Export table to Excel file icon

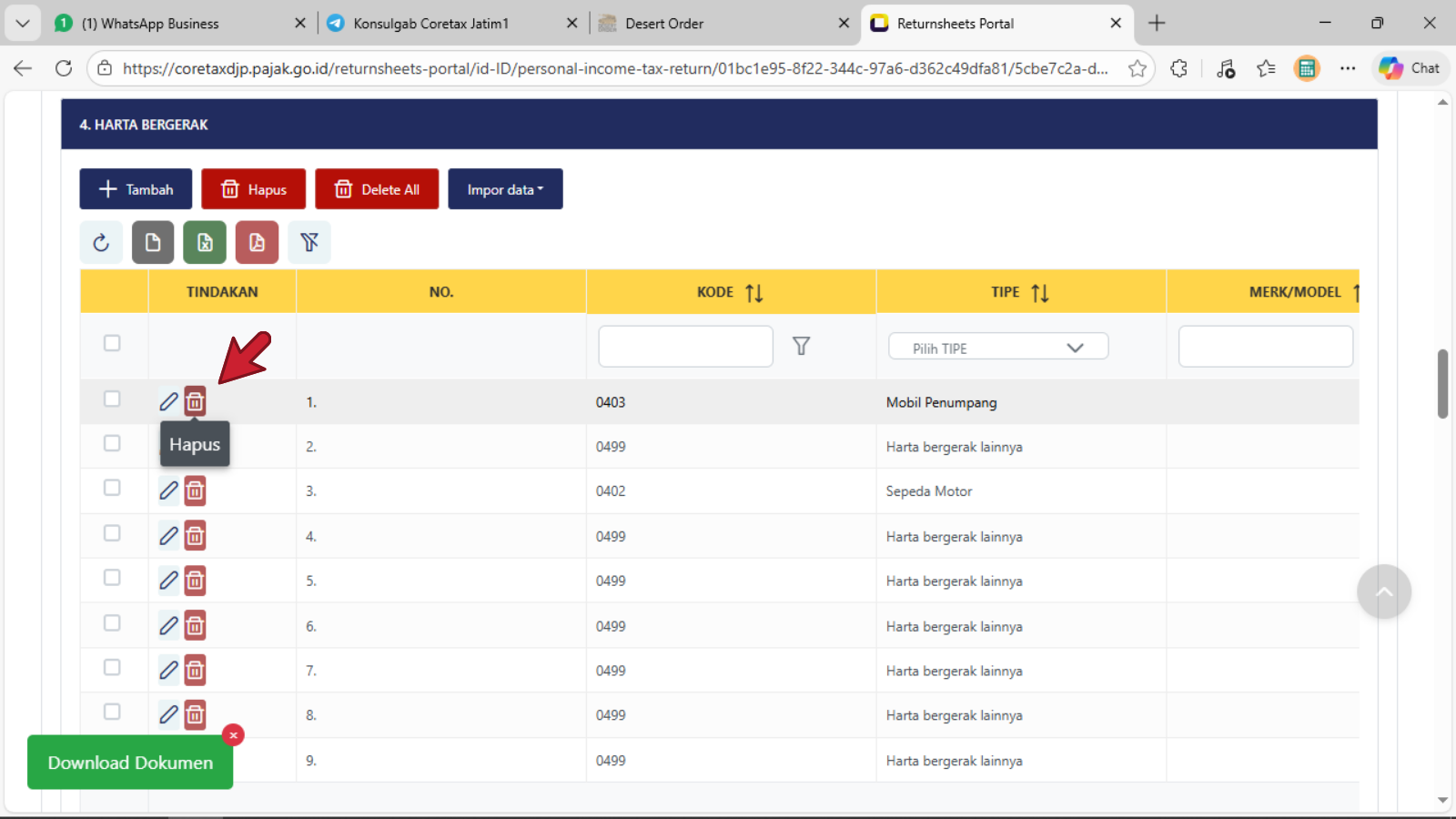[205, 242]
